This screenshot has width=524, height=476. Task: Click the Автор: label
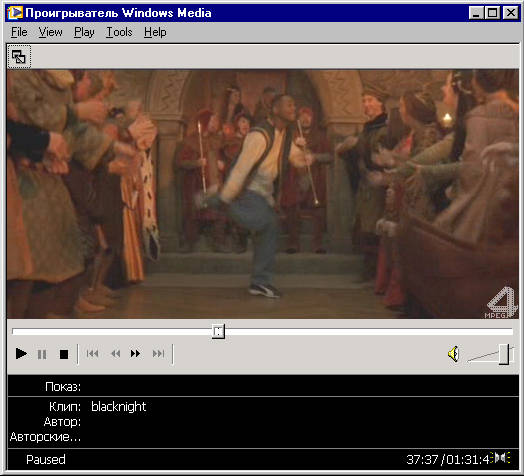pos(62,422)
